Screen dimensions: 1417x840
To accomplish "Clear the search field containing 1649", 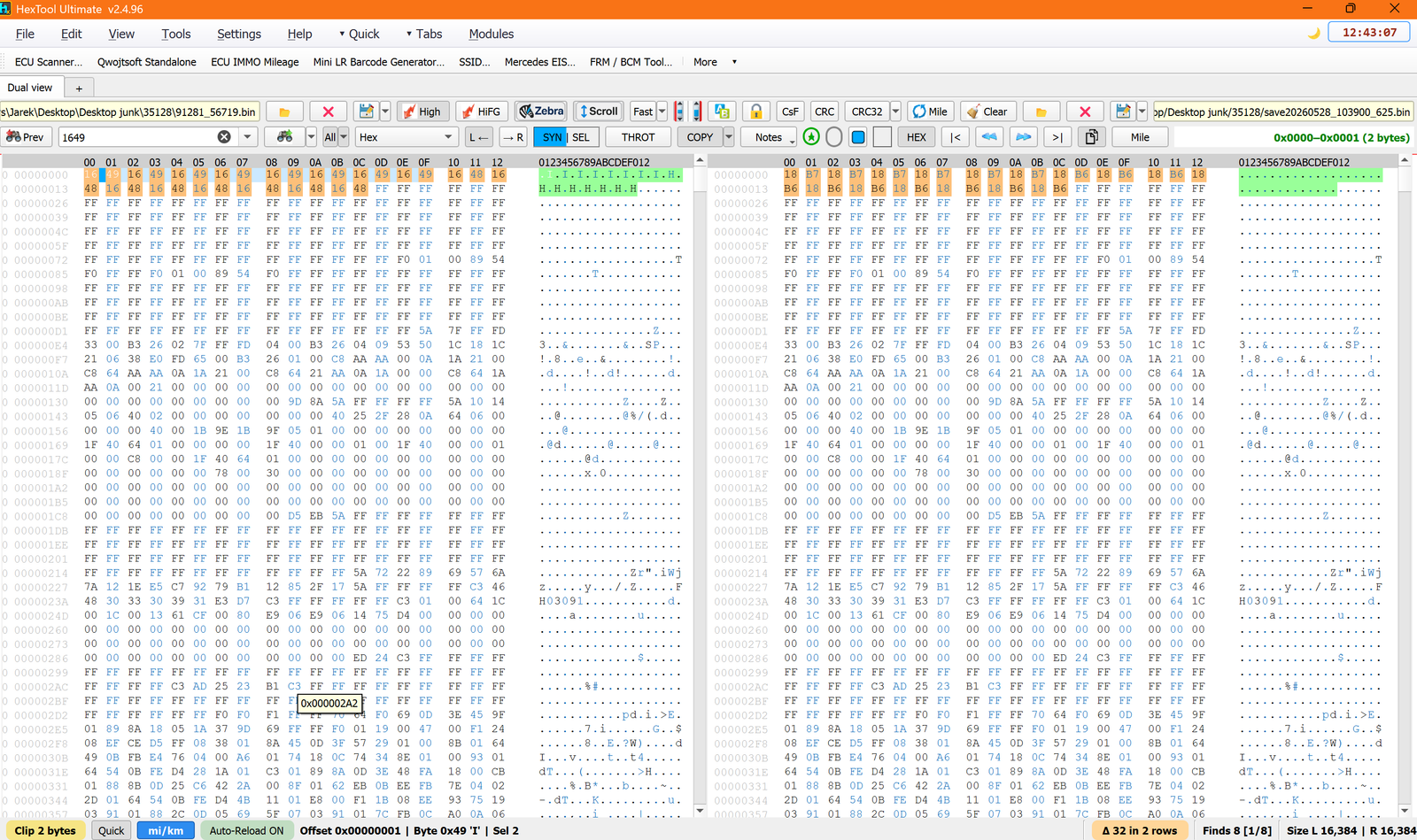I will pyautogui.click(x=224, y=137).
